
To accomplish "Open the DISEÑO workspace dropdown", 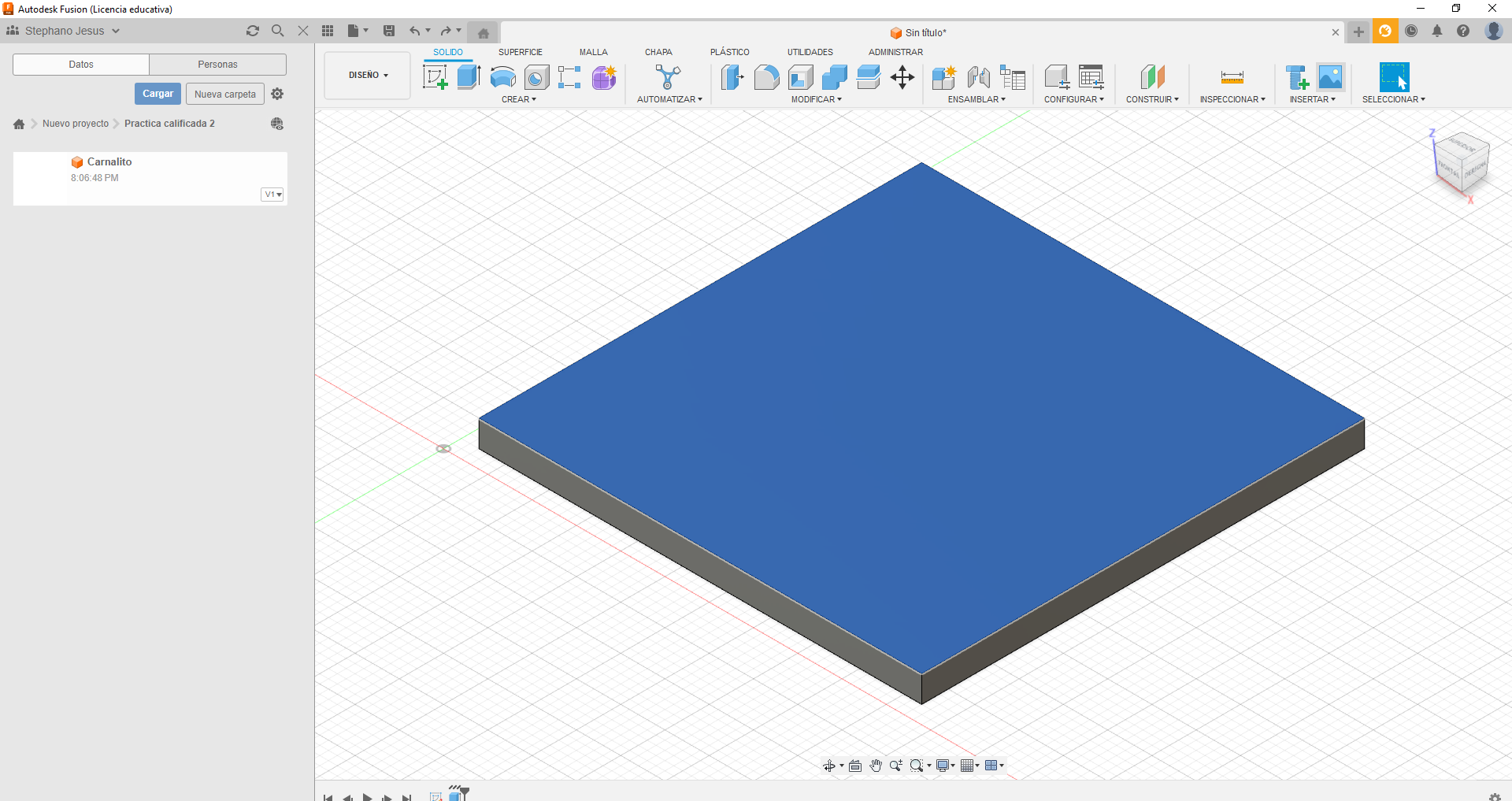I will (x=368, y=76).
